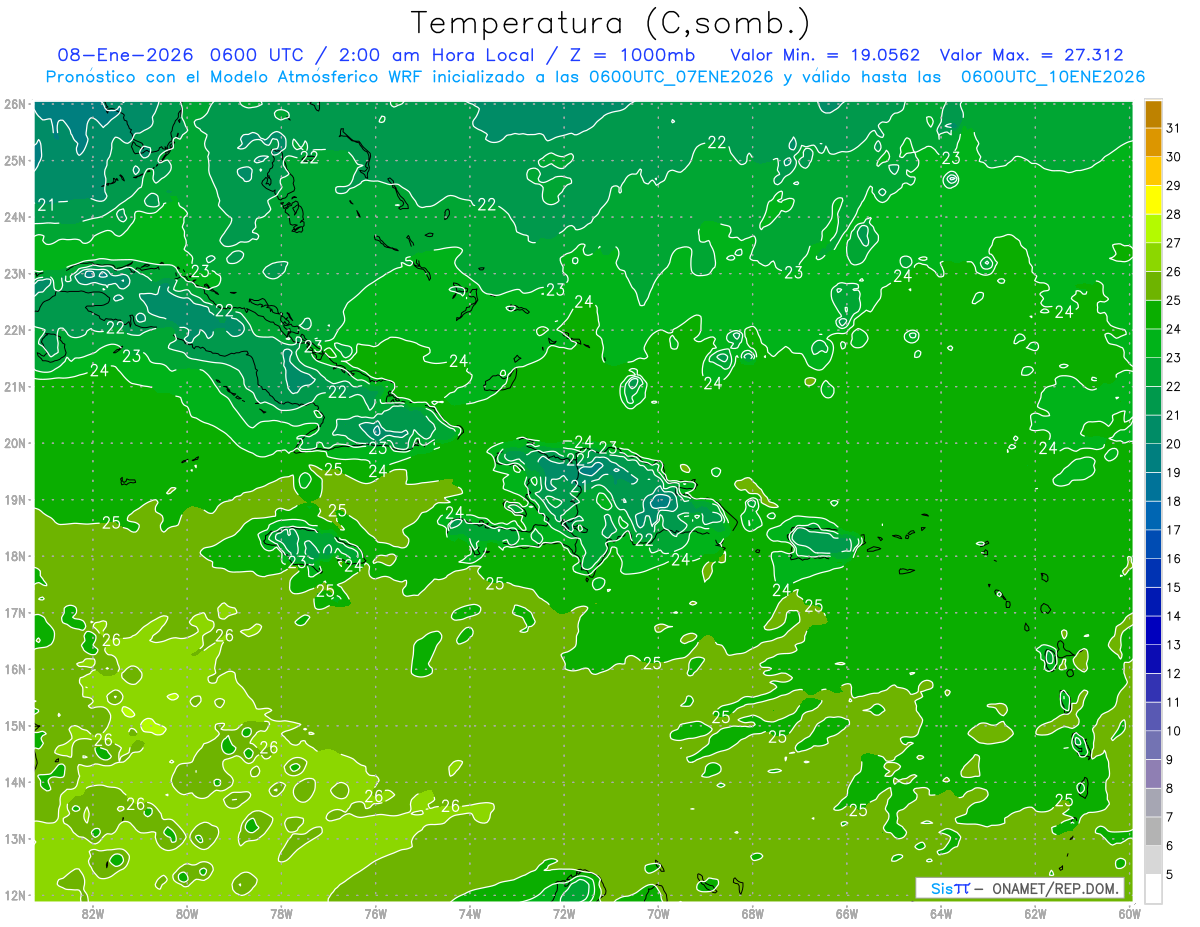
Task: Select the brown-orange swatch above legend value 31
Action: click(1153, 113)
